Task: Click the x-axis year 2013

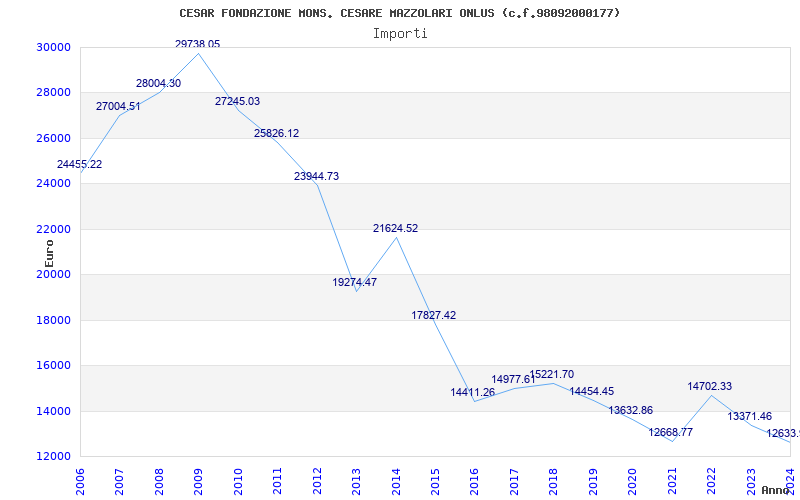Action: (356, 481)
